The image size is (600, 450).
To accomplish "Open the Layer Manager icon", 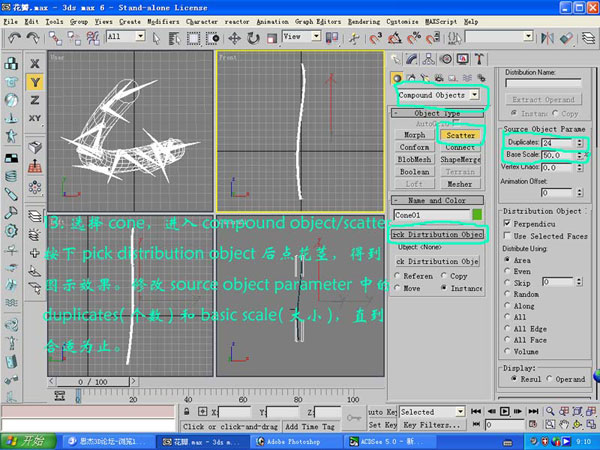I will coord(588,38).
